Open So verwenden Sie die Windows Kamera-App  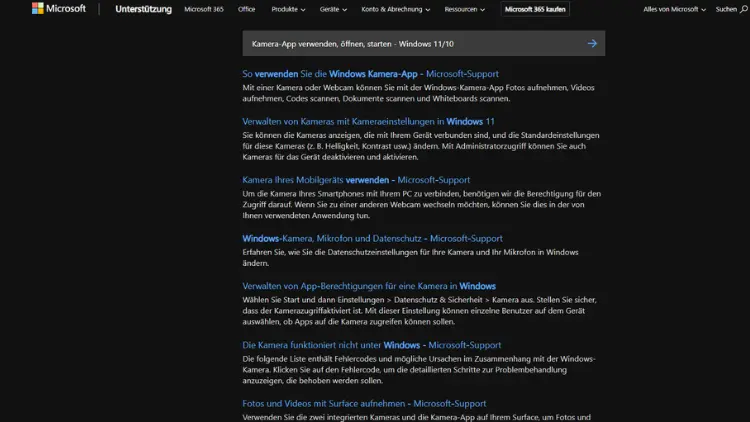coord(370,74)
